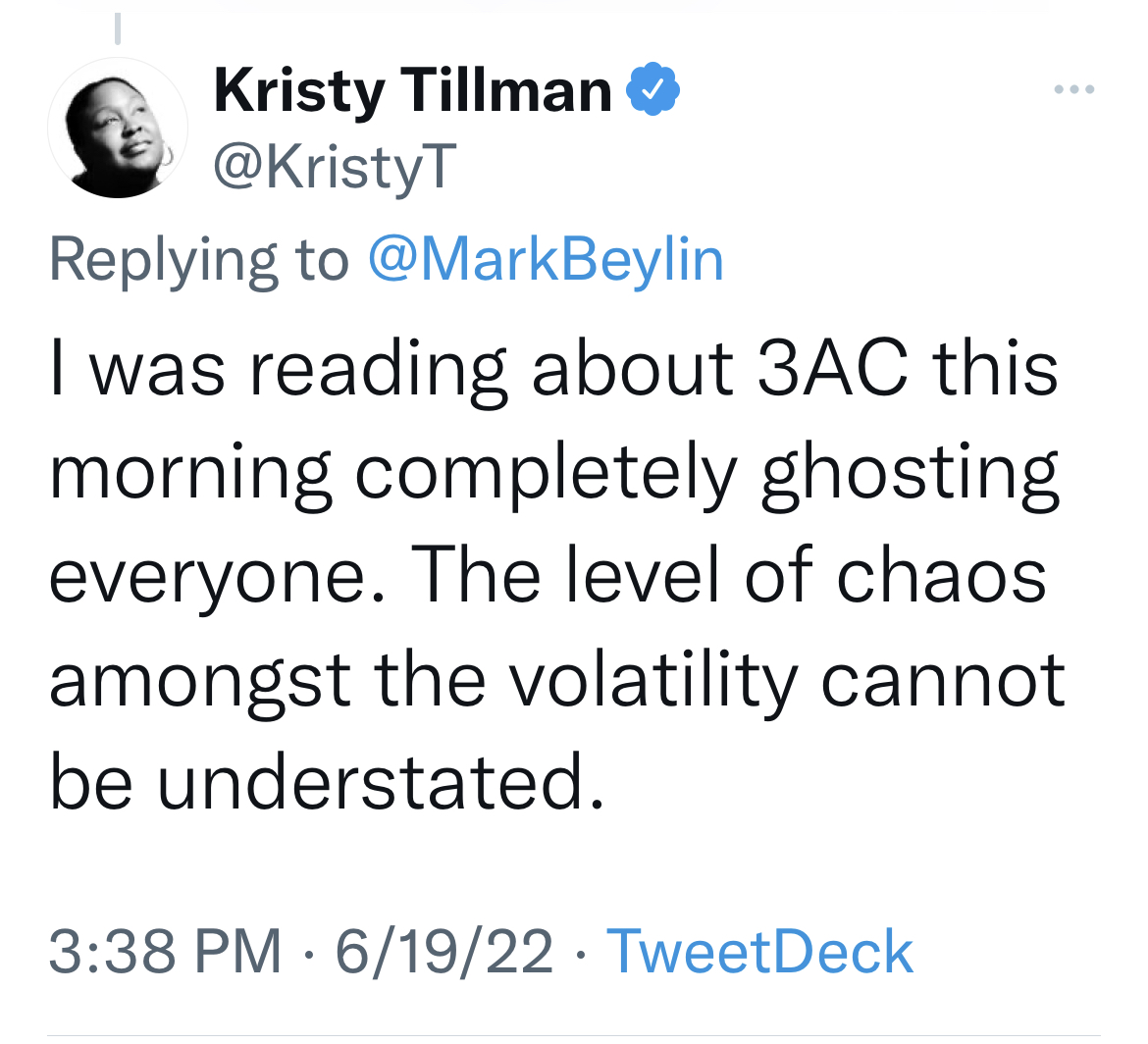Click the word "amongst" in the tweet

199,683
